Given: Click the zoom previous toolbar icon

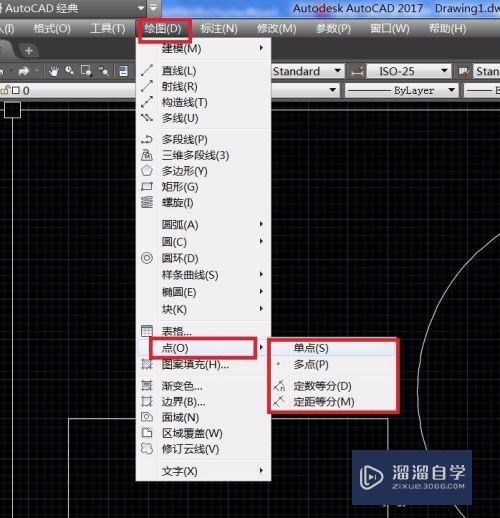Looking at the screenshot, I should [103, 71].
